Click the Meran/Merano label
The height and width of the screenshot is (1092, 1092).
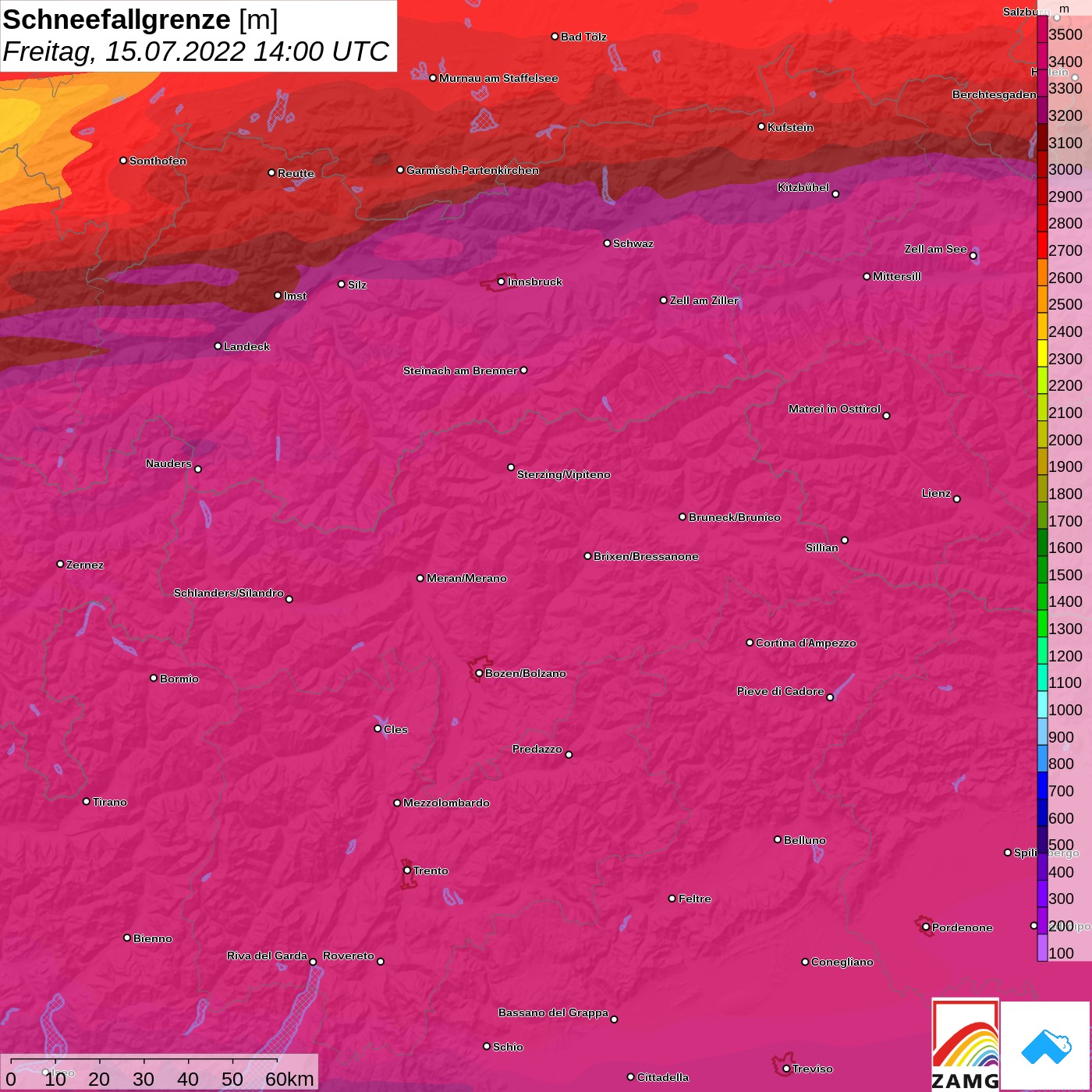[466, 578]
